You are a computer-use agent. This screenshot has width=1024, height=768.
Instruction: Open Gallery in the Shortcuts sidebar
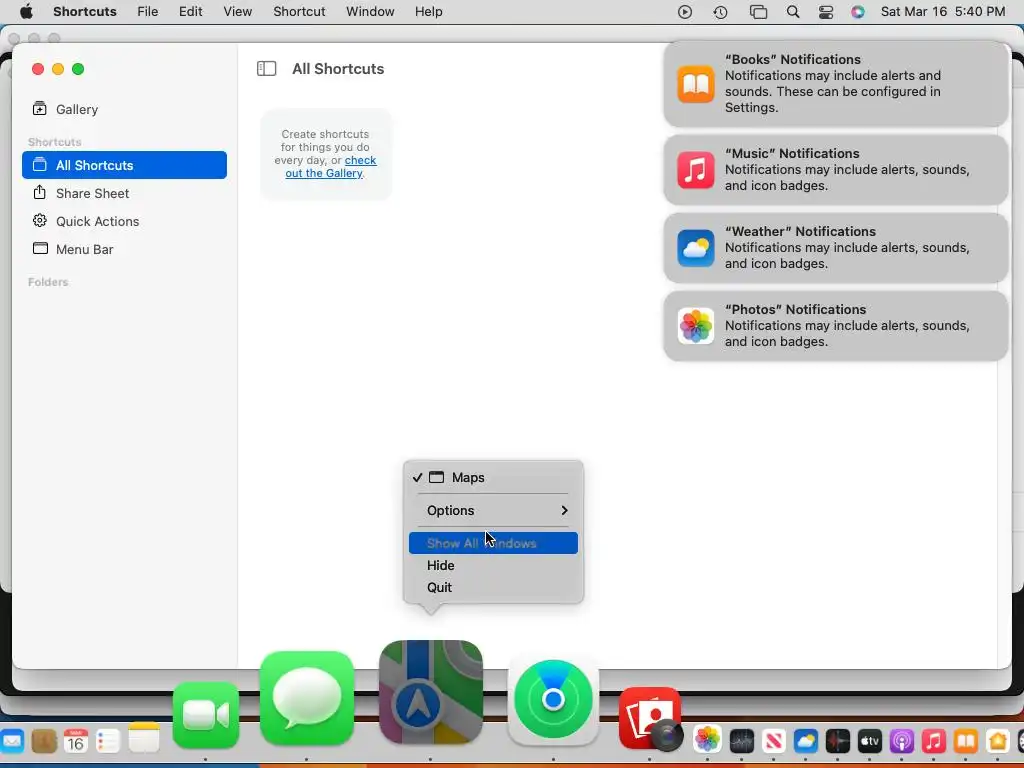click(x=65, y=109)
